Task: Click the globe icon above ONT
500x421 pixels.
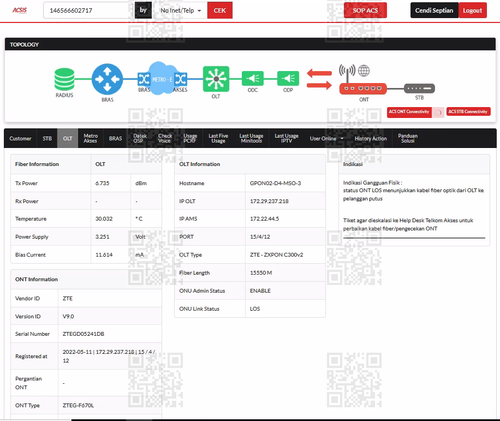Action: click(364, 71)
